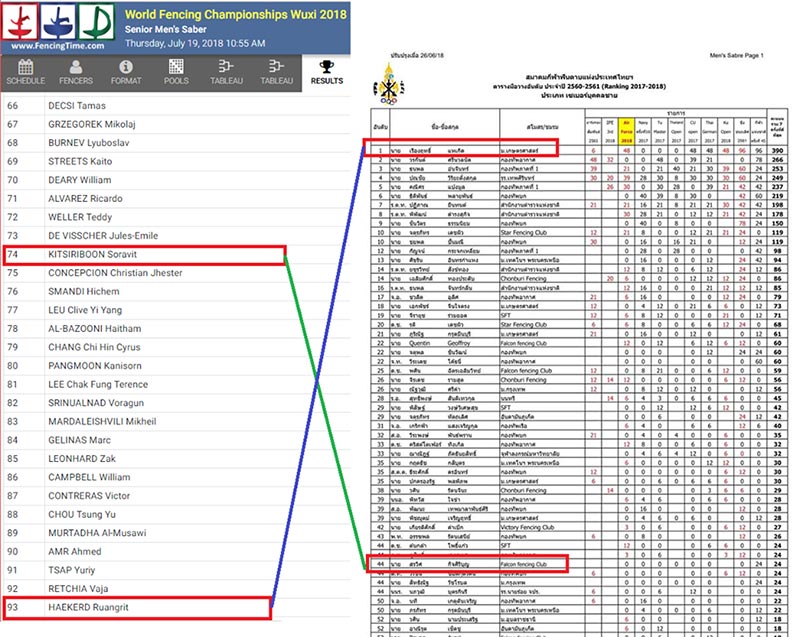The width and height of the screenshot is (800, 637).
Task: Click DECSI Tamas in results list
Action: click(78, 105)
